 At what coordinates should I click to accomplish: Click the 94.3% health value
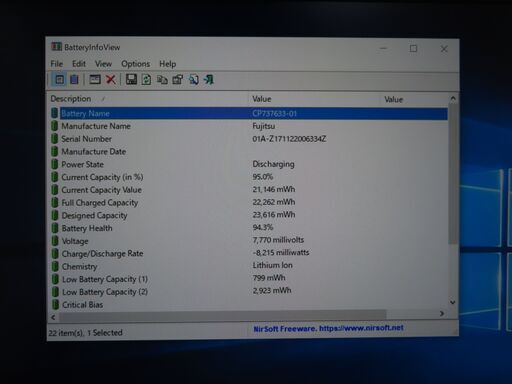[x=263, y=227]
